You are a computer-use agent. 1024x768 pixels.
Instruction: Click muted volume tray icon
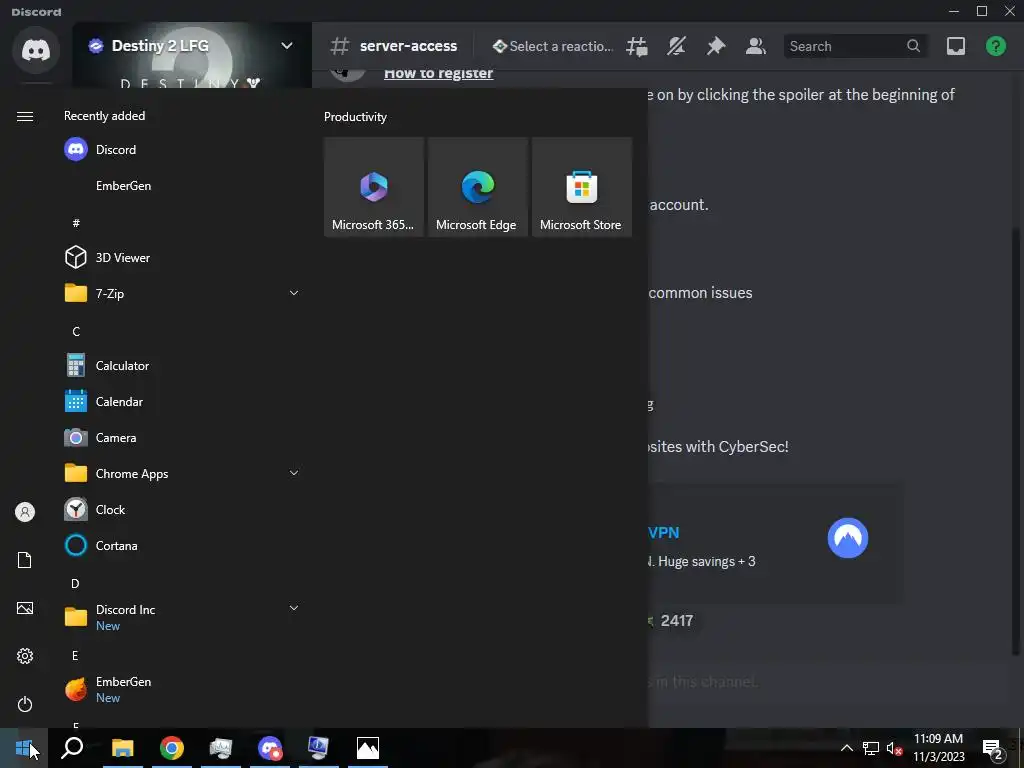(894, 748)
